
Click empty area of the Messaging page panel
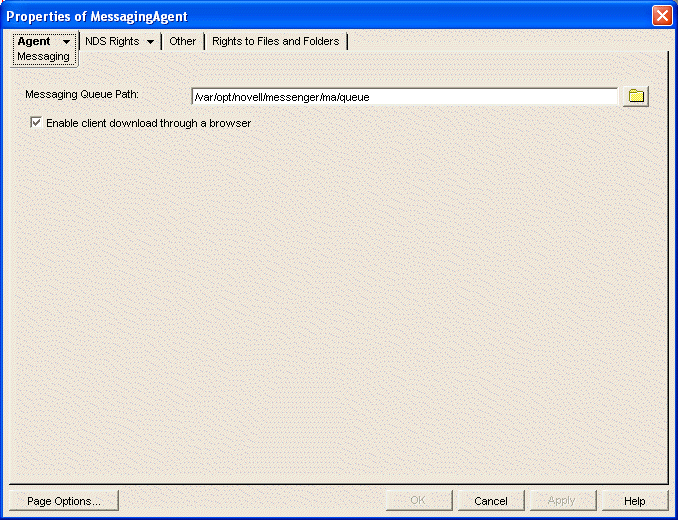(x=340, y=300)
